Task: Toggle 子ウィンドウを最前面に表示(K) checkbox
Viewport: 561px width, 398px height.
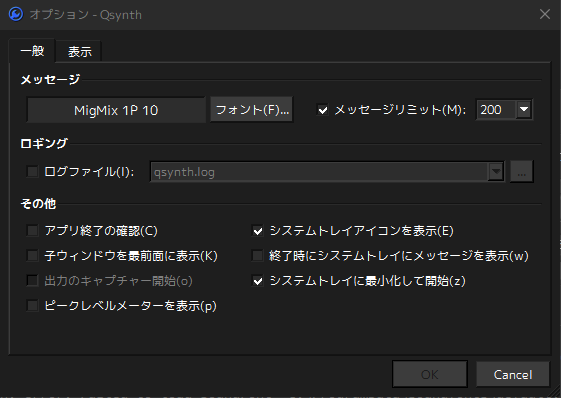Action: 32,256
